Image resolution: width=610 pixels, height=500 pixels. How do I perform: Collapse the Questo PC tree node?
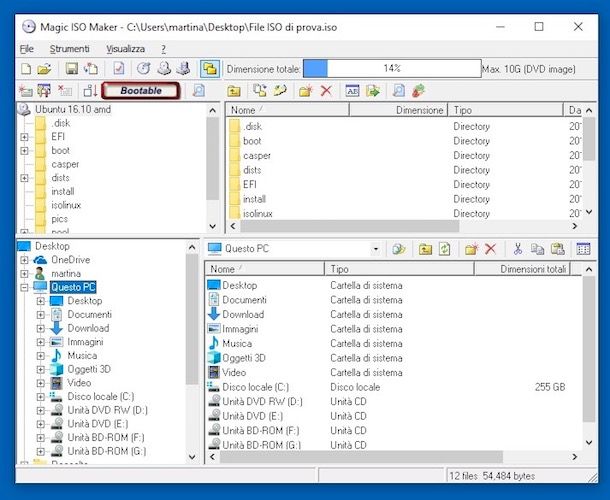point(25,288)
